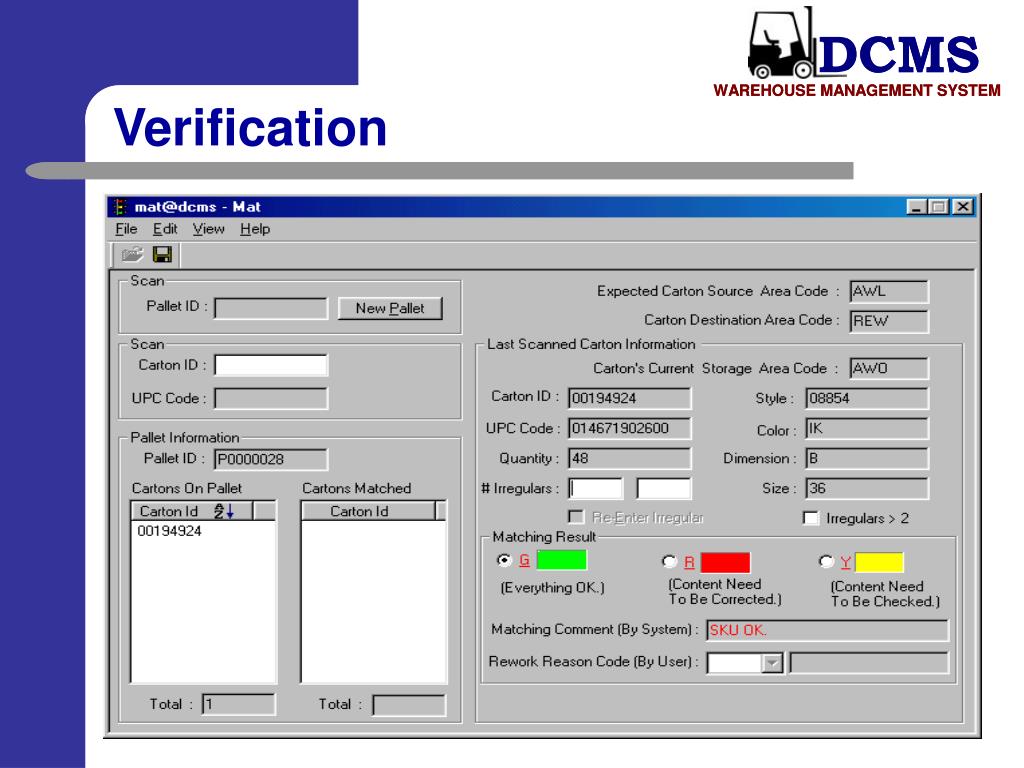1024x768 pixels.
Task: Click the Matching Comment field SKU OK.
Action: 827,630
